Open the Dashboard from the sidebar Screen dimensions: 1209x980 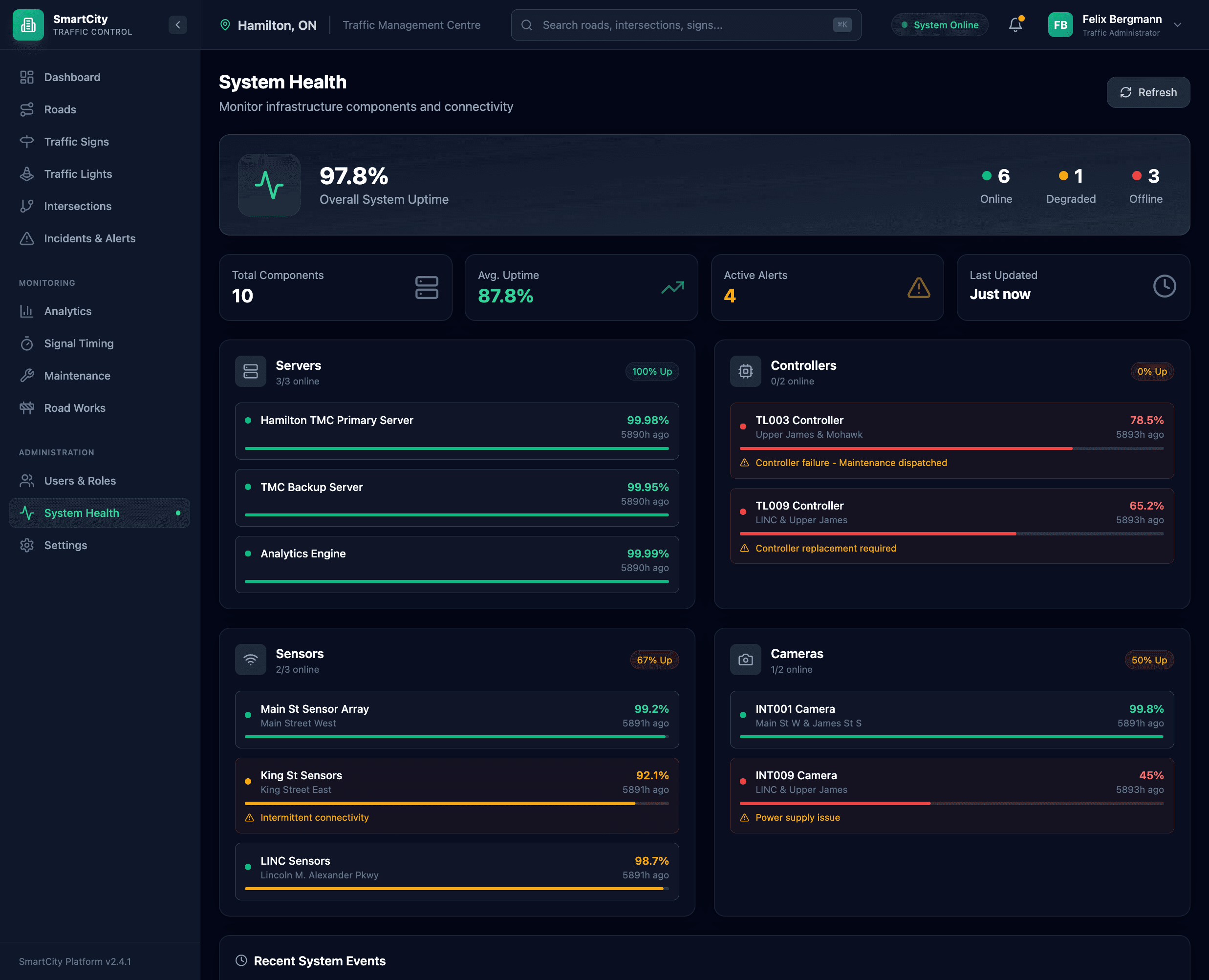click(x=72, y=77)
